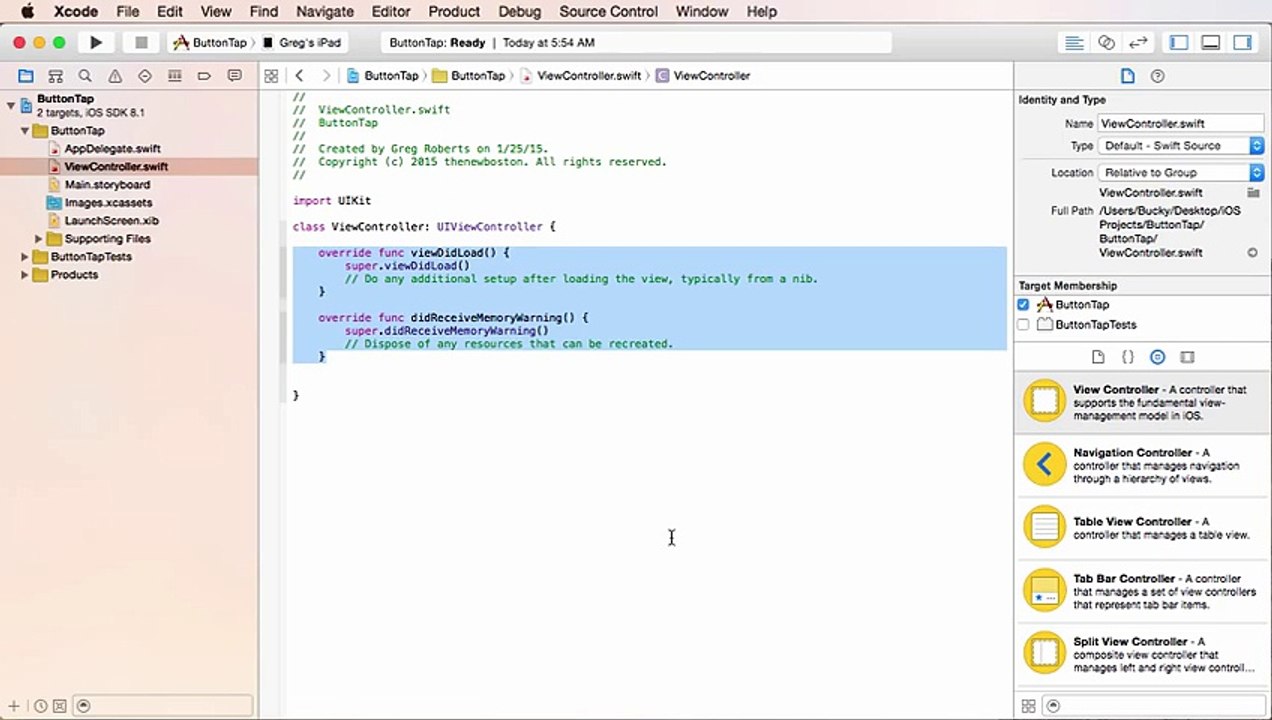The image size is (1272, 720).
Task: Expand the ButtonTapTests folder
Action: pyautogui.click(x=25, y=257)
